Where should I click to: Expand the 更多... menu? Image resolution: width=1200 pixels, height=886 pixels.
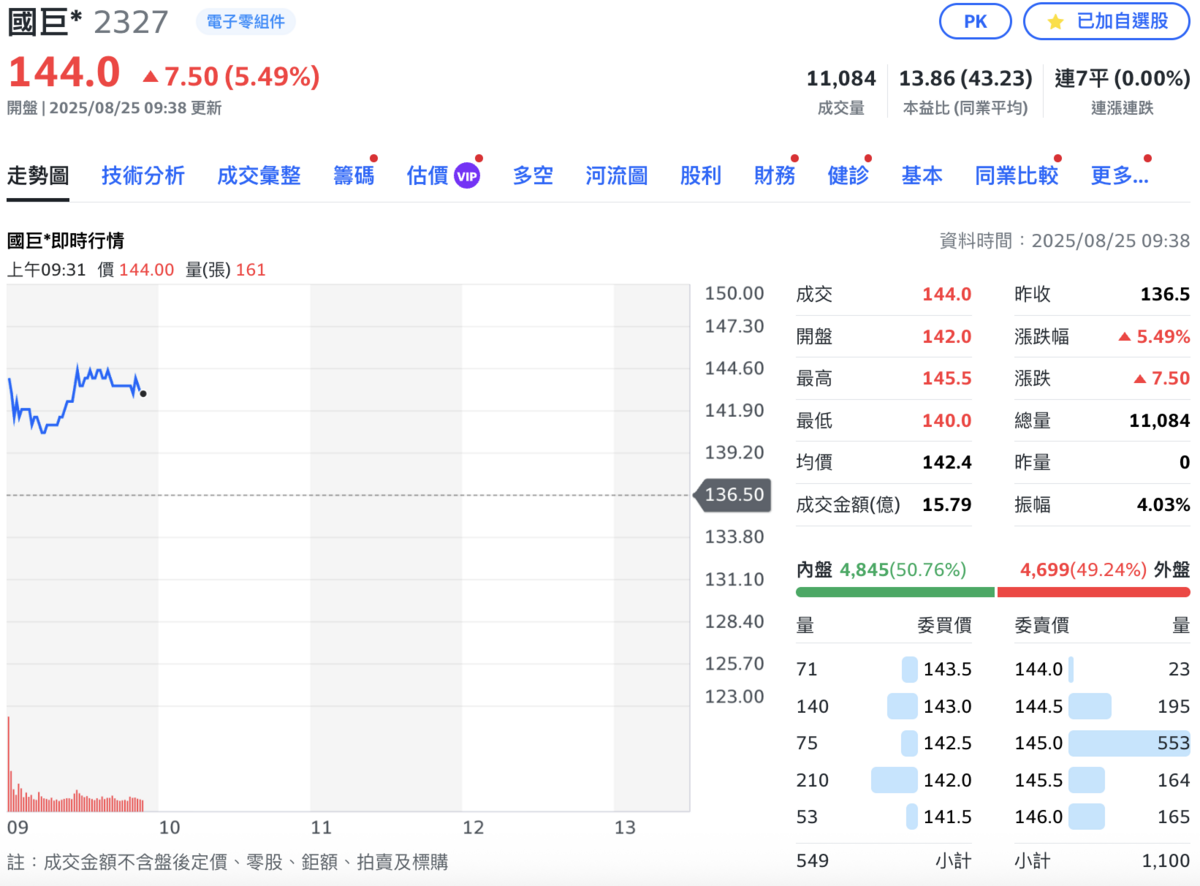1119,176
